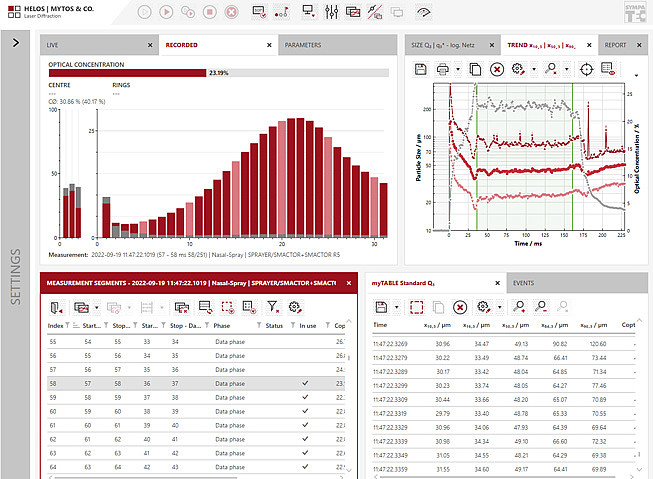Click the Time column header in myTABLE
This screenshot has height=479, width=653.
point(380,326)
